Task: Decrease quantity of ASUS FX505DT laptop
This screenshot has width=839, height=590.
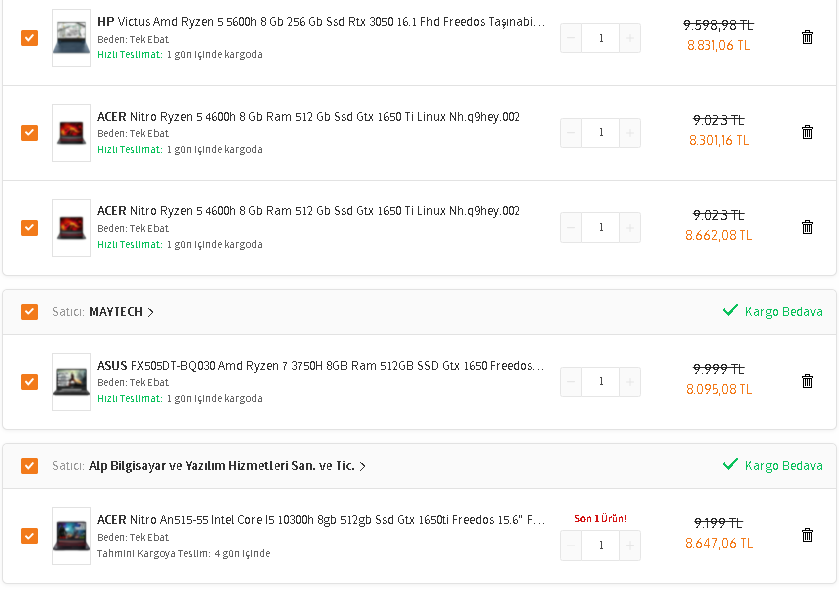Action: click(x=571, y=382)
